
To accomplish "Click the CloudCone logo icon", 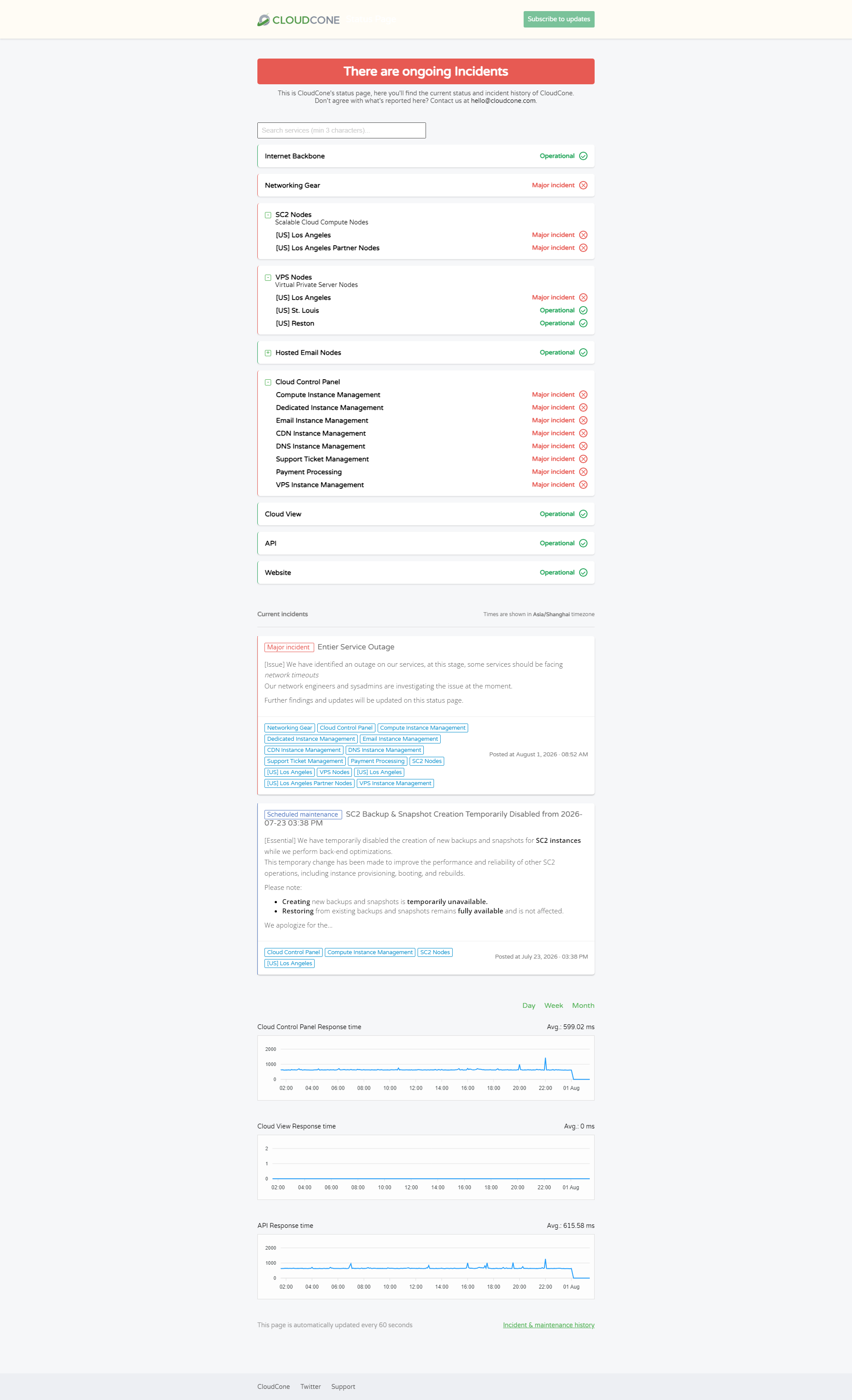I will click(x=263, y=20).
